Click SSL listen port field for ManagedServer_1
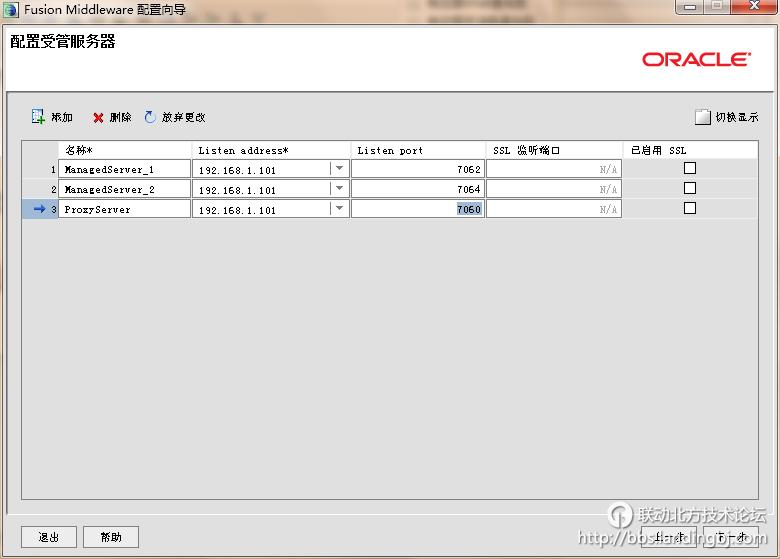The width and height of the screenshot is (780, 559). click(x=554, y=169)
